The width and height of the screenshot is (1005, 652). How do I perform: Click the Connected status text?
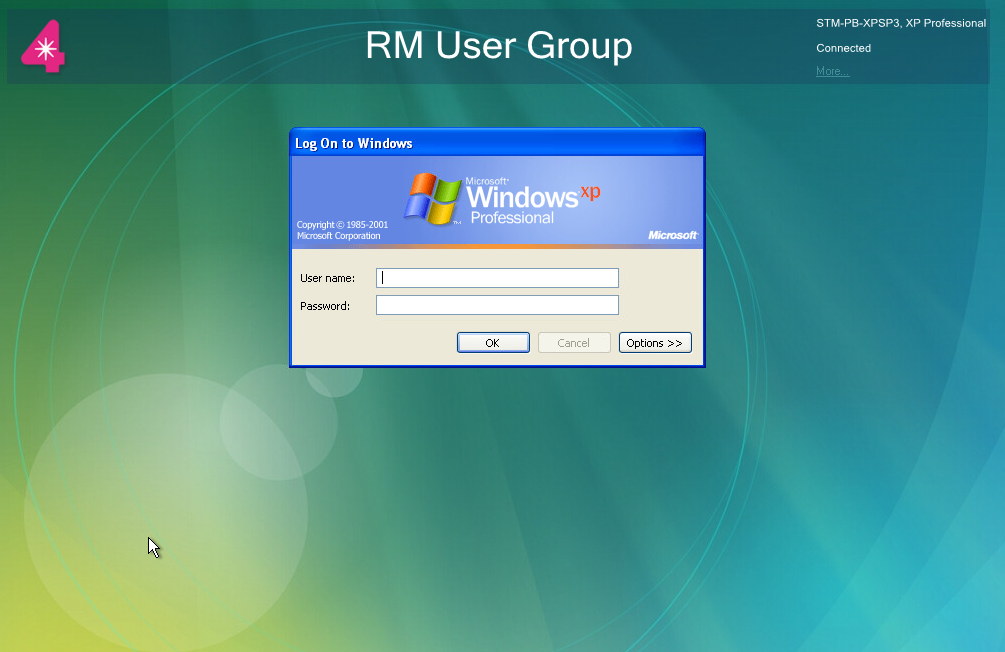pyautogui.click(x=843, y=48)
